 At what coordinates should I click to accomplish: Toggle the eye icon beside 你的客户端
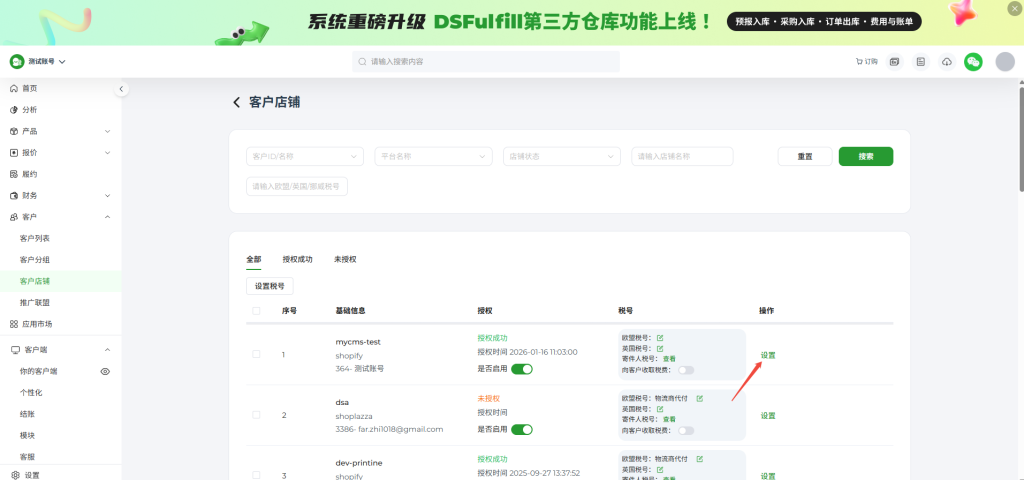click(x=105, y=371)
